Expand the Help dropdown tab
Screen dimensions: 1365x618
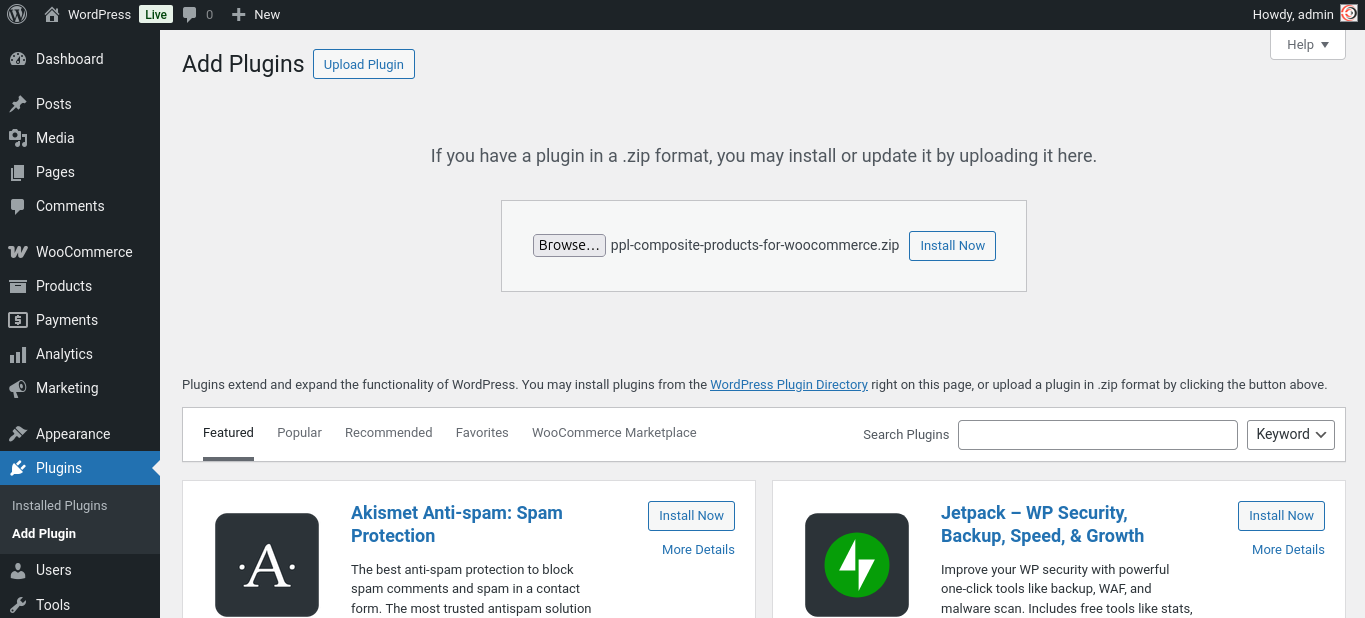(1307, 44)
